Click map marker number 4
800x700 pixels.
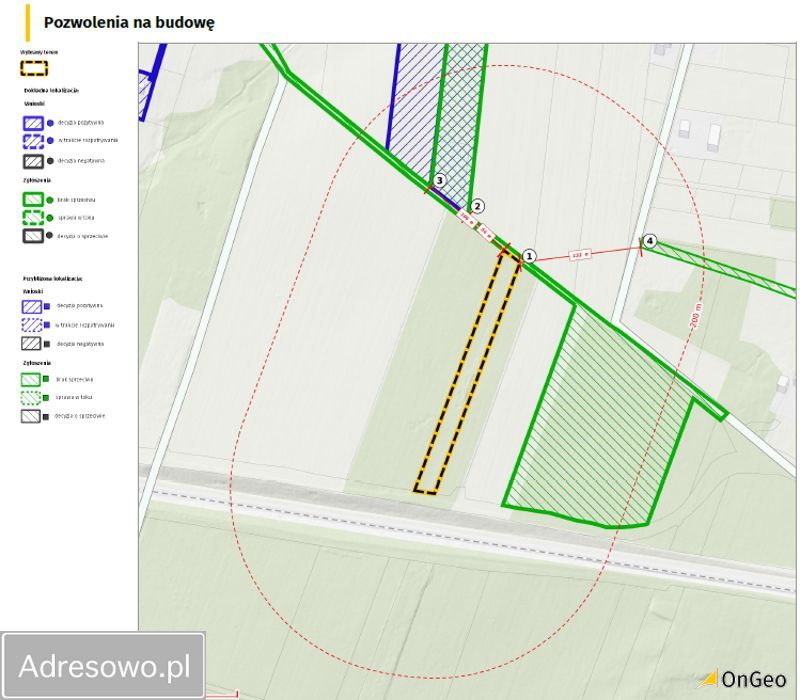(x=649, y=241)
